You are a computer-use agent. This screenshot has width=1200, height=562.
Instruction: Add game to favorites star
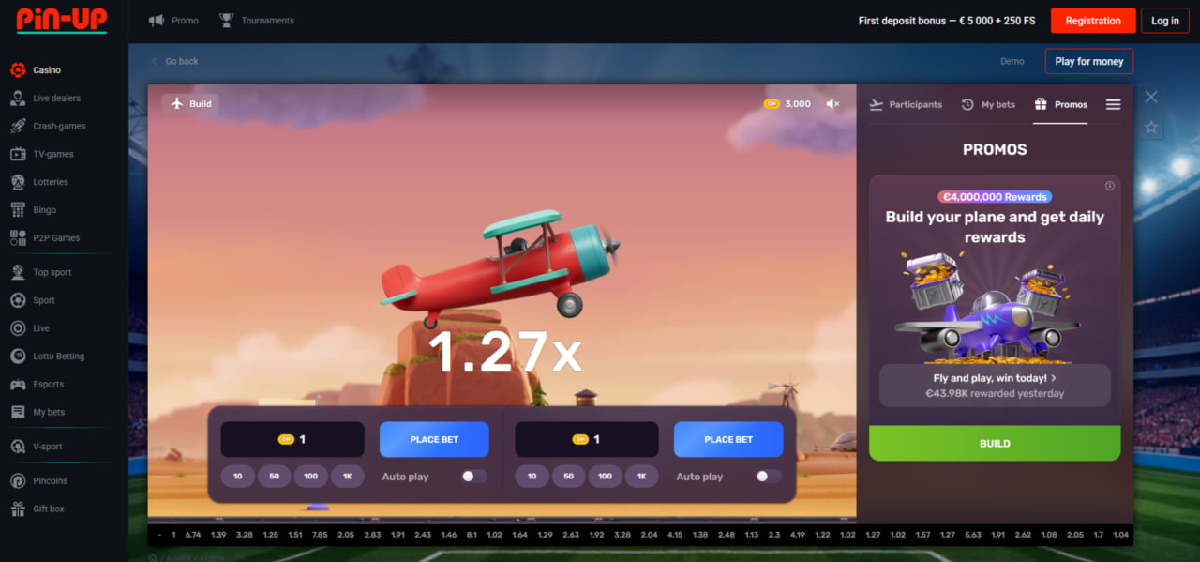point(1151,127)
